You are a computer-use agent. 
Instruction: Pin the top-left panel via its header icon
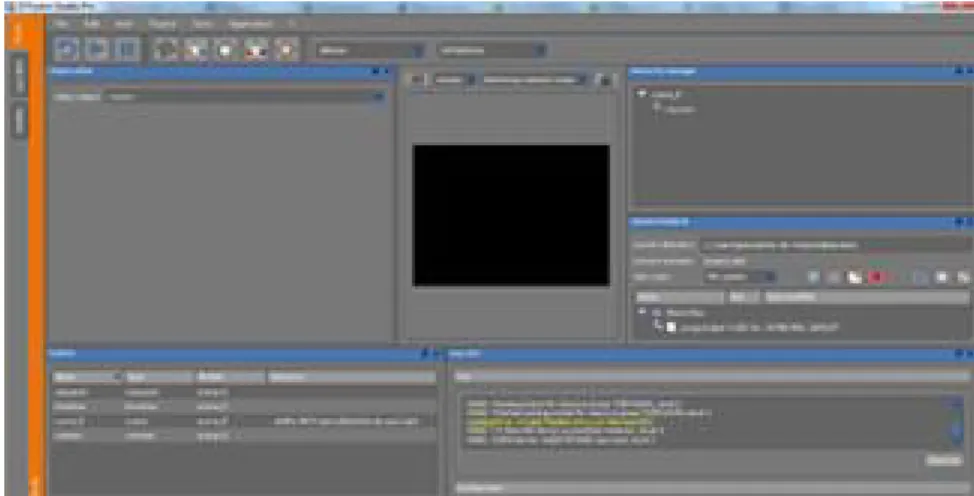375,71
